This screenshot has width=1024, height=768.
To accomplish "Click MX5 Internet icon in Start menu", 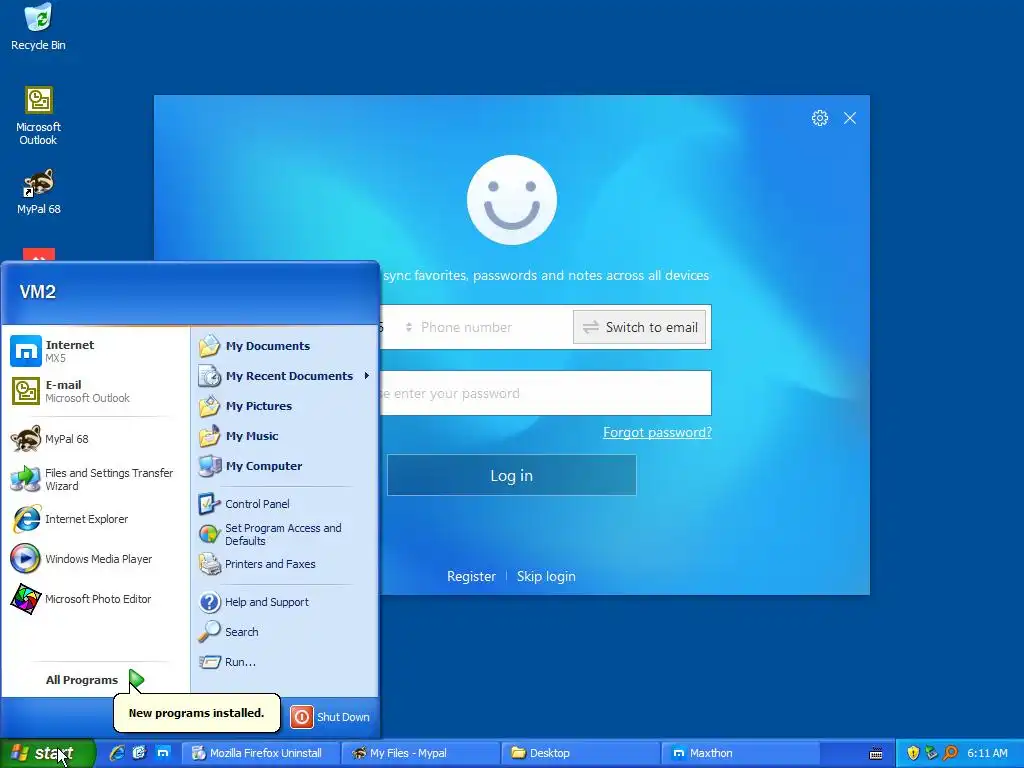I will (x=26, y=351).
